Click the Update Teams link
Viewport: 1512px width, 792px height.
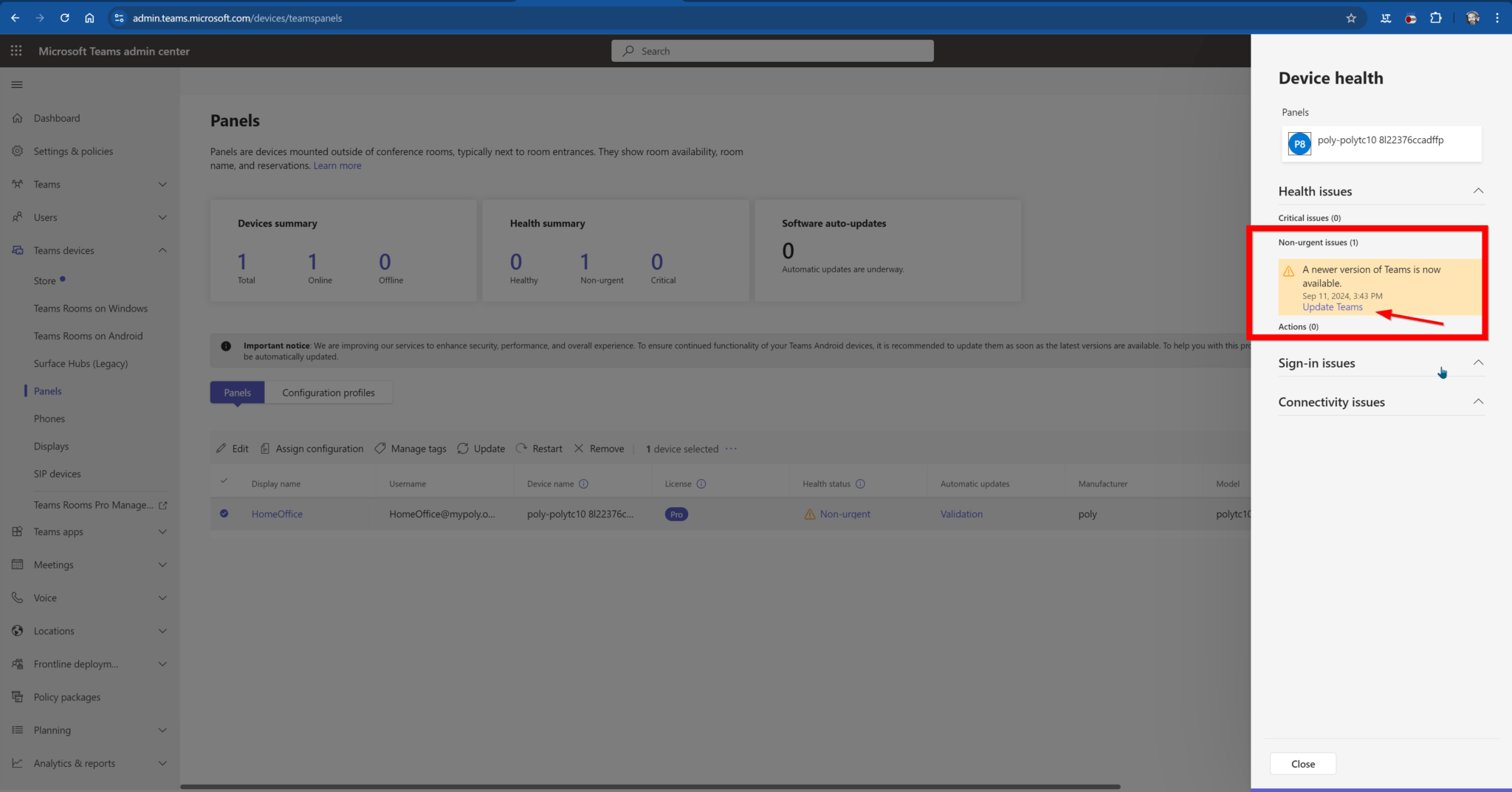(x=1331, y=307)
